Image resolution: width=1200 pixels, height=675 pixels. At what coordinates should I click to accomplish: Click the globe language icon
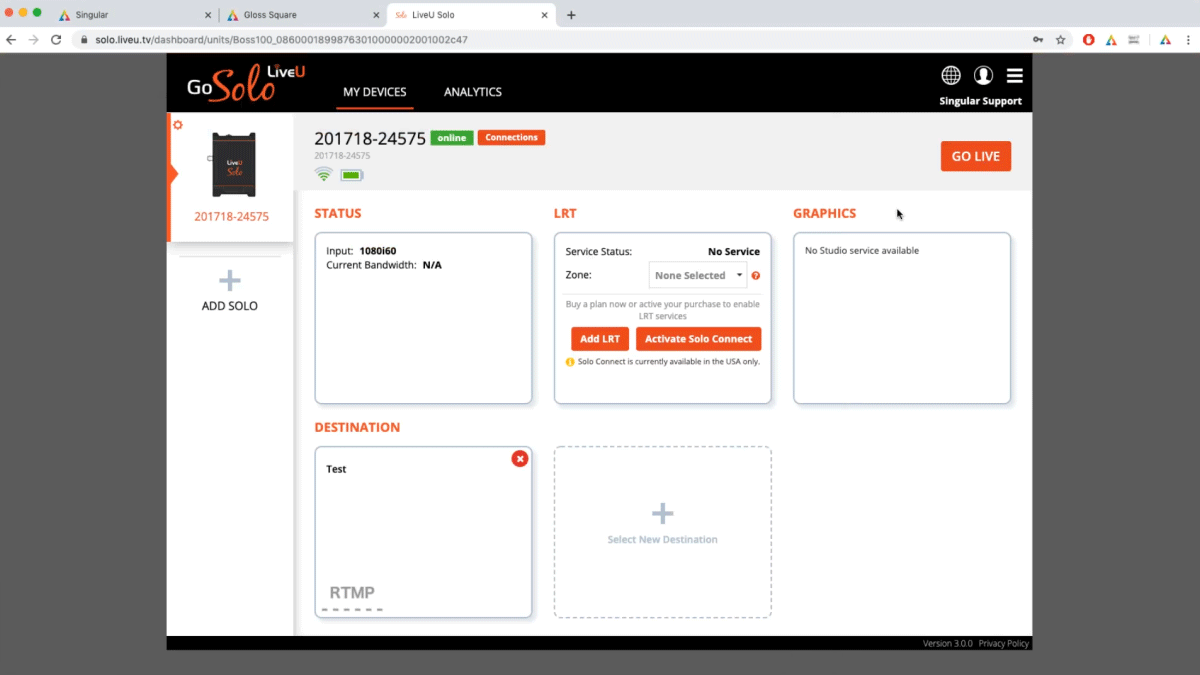951,76
